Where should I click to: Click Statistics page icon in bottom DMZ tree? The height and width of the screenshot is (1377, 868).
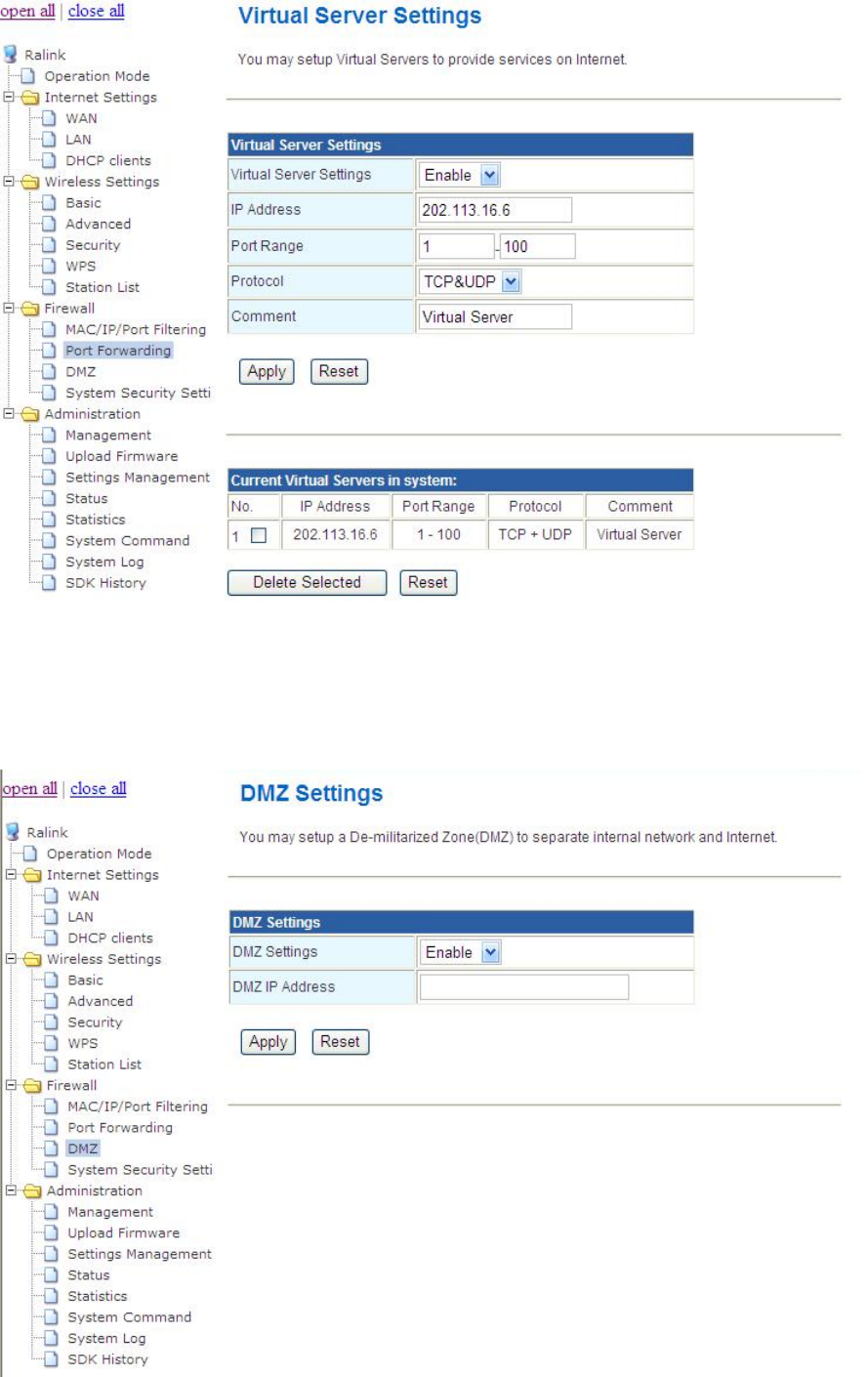52,1296
